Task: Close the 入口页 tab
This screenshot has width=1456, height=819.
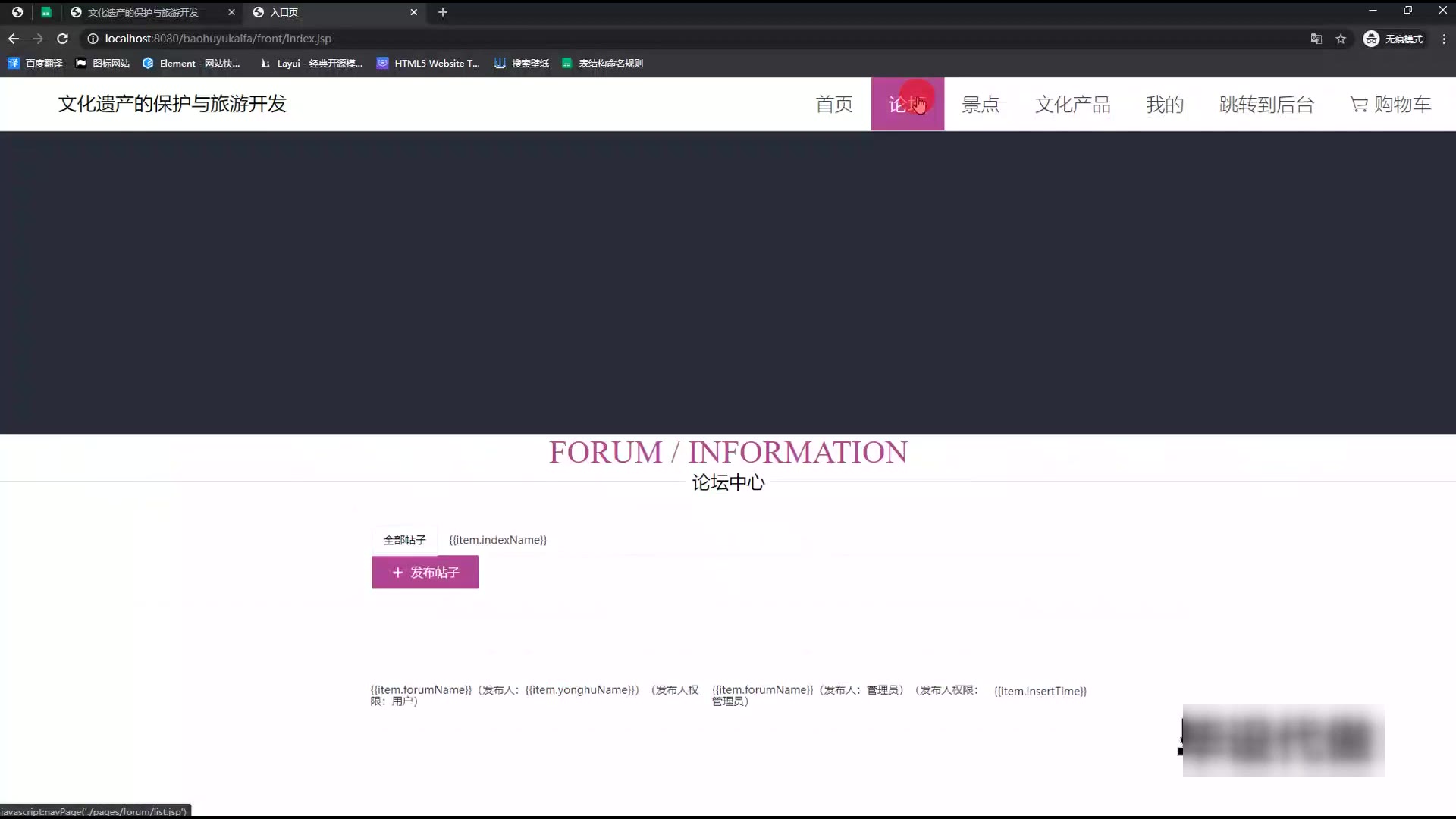Action: [413, 12]
